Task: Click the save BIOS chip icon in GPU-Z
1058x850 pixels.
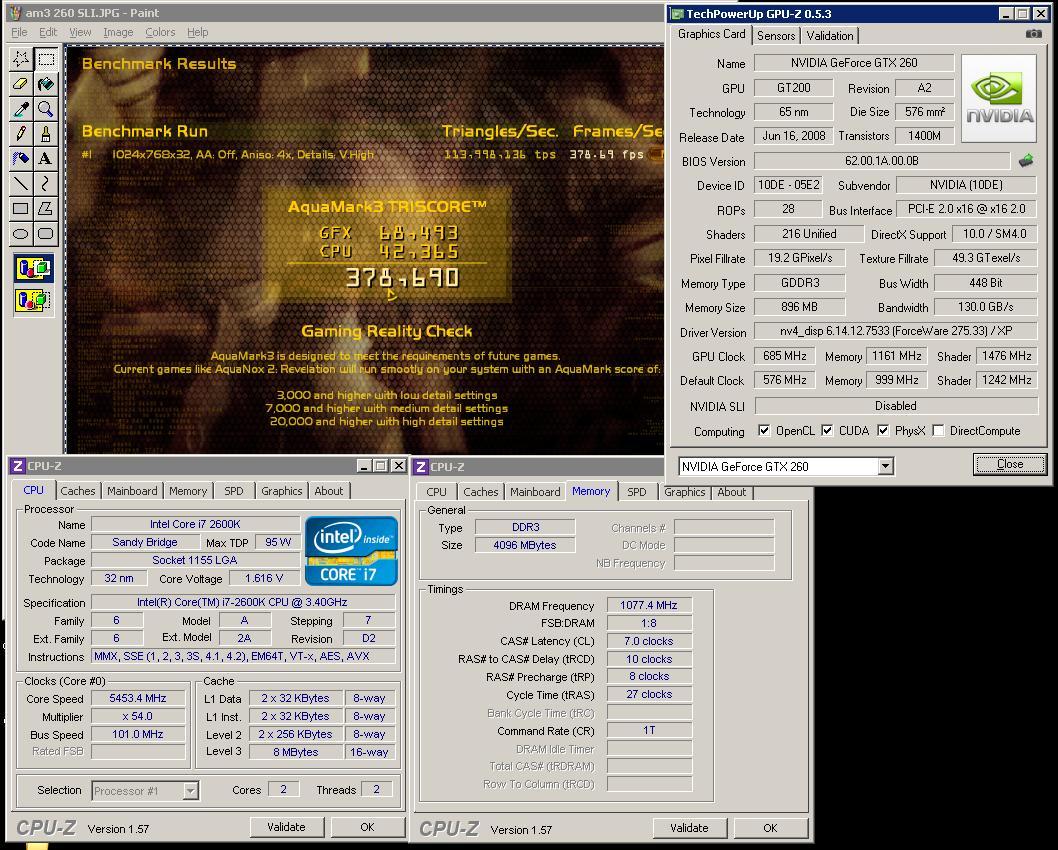Action: [1026, 161]
